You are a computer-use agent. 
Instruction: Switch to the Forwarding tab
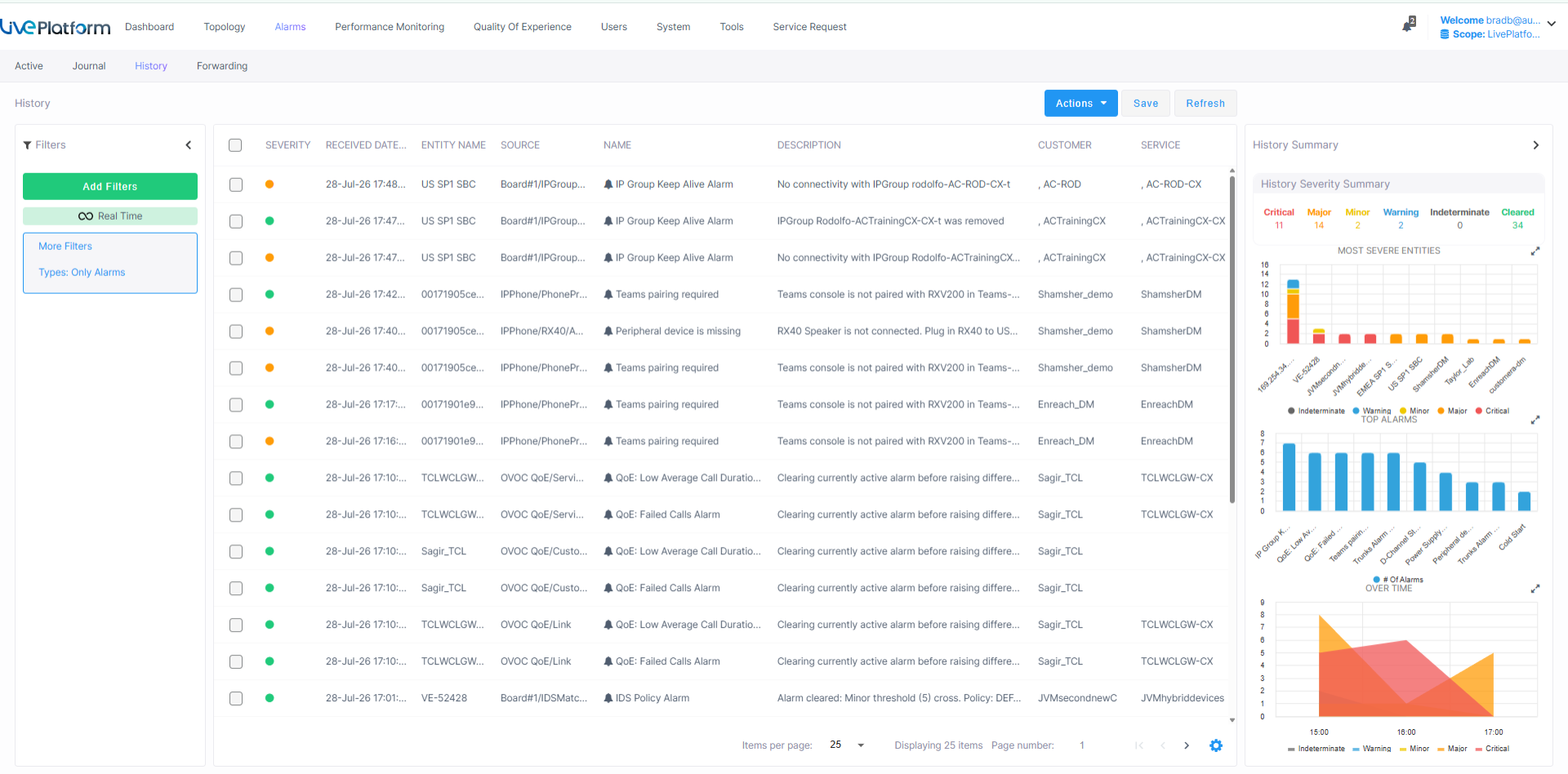(x=222, y=66)
